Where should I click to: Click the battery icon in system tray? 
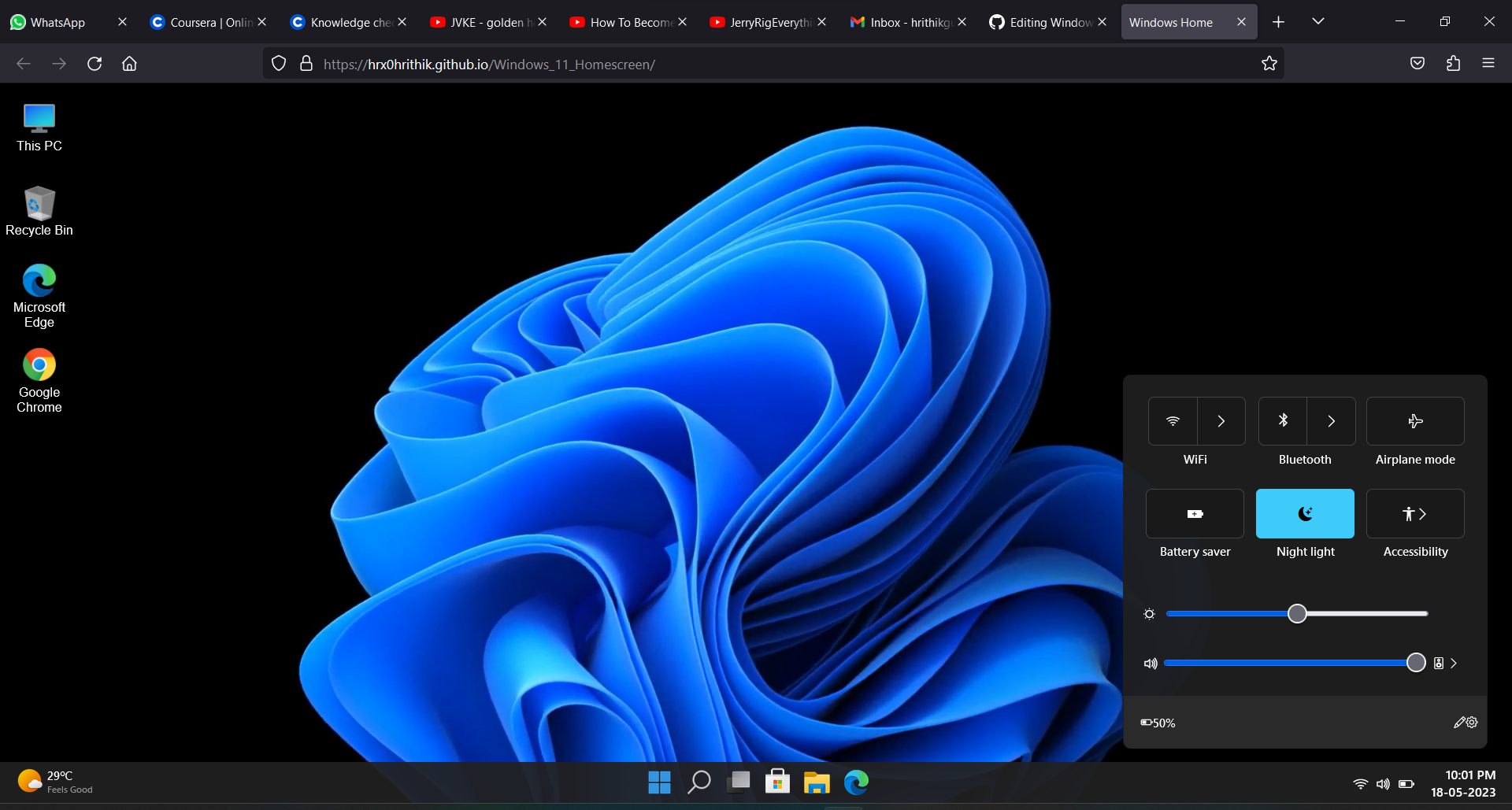point(1406,784)
